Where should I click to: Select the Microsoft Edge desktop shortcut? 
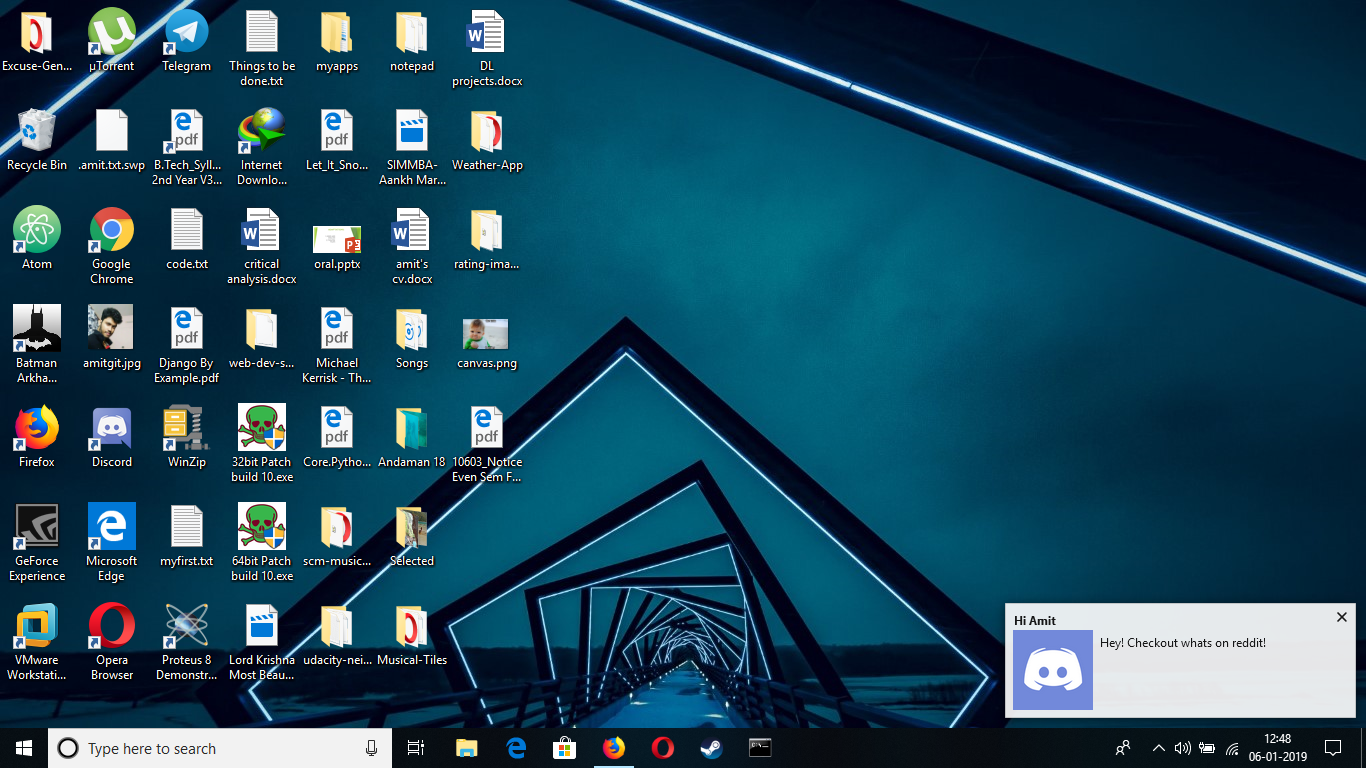(x=112, y=543)
